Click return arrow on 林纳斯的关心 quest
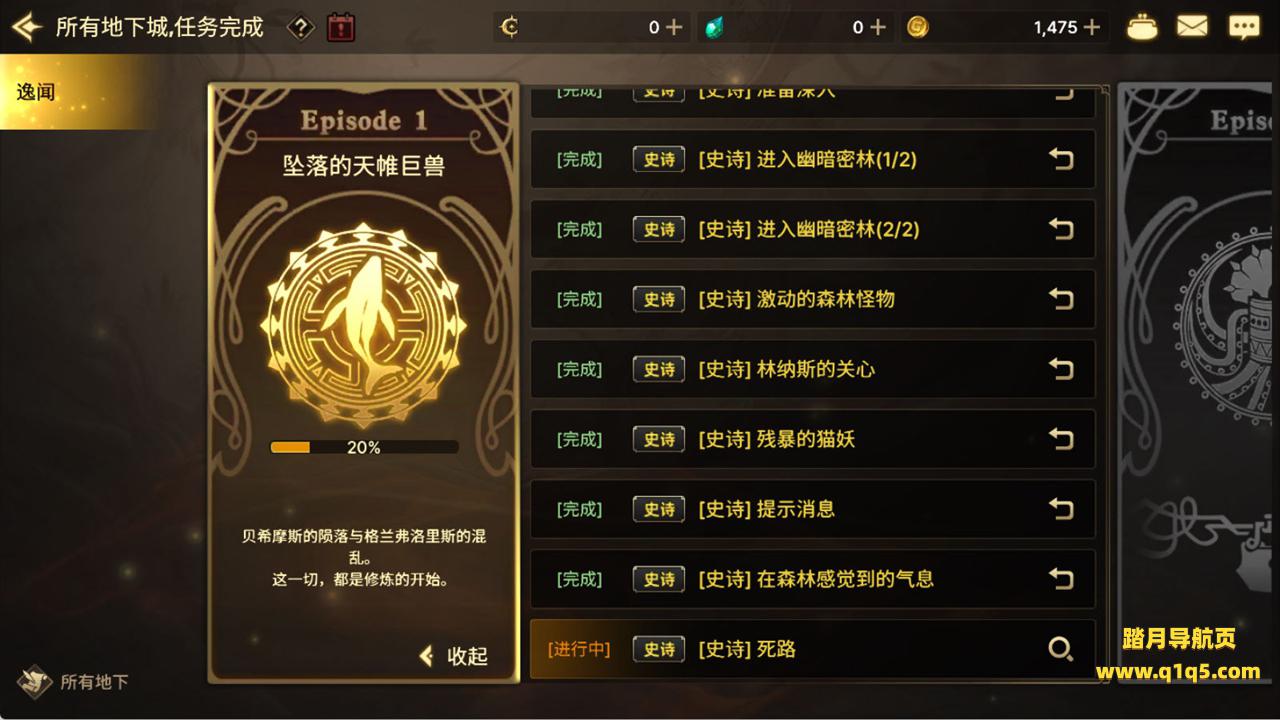1280x720 pixels. tap(1060, 369)
